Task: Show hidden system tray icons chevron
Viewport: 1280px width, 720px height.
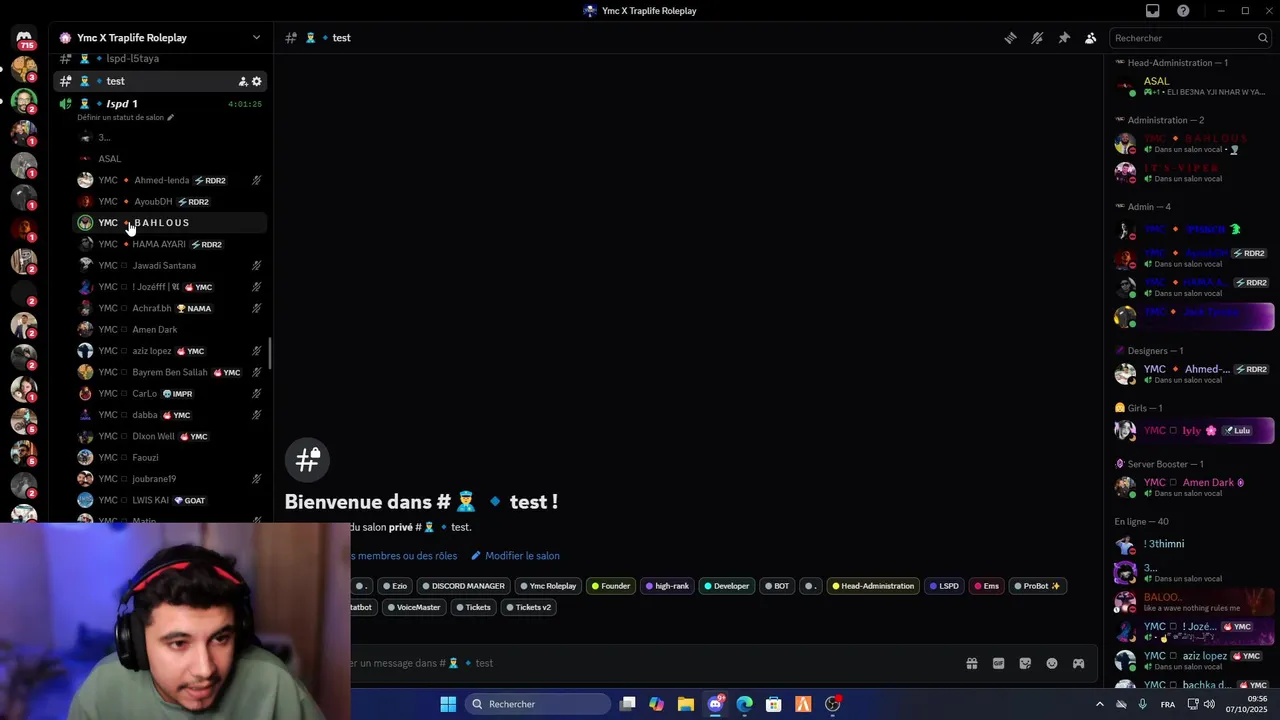Action: [x=1100, y=704]
